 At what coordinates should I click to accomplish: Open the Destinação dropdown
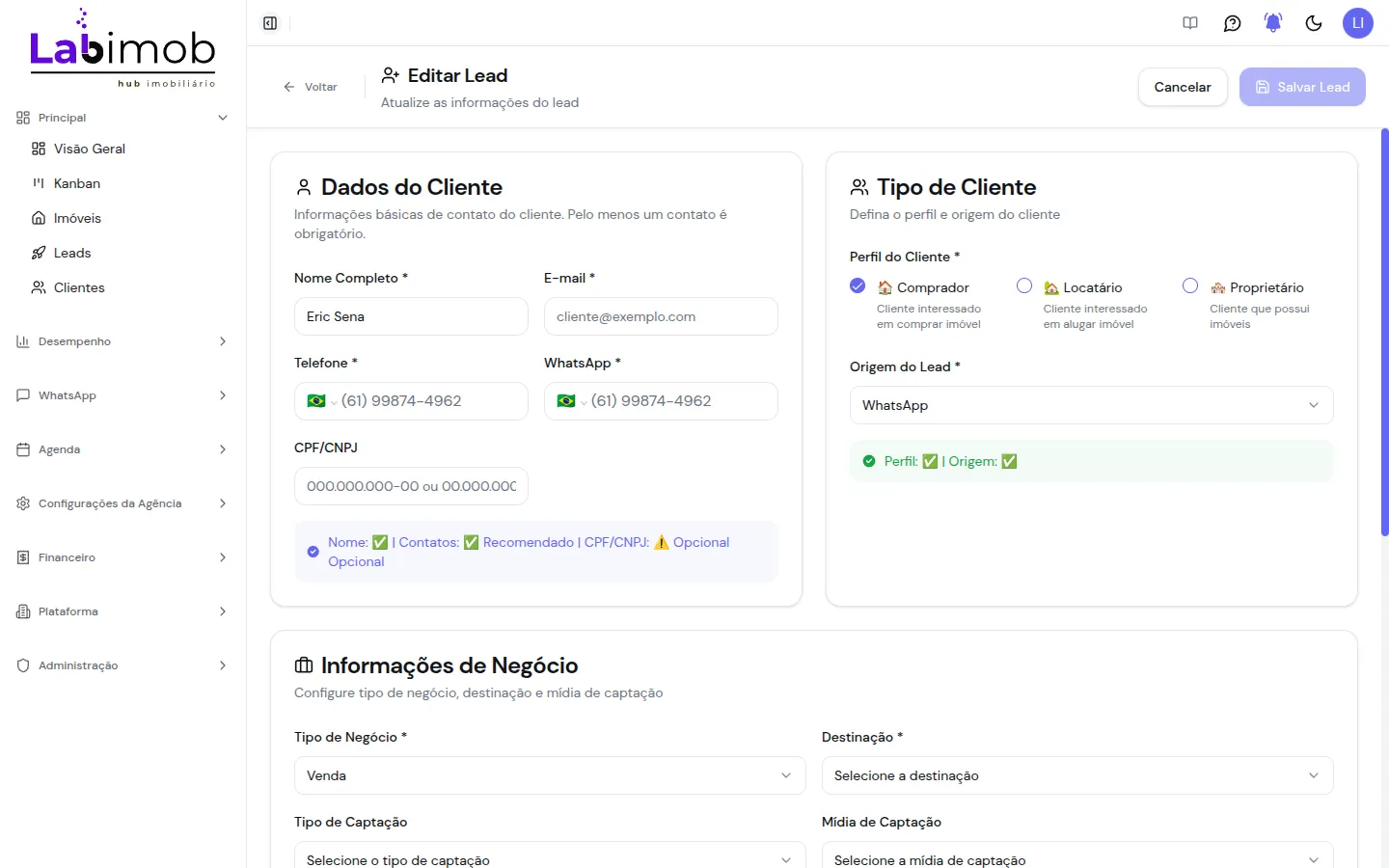pyautogui.click(x=1077, y=775)
